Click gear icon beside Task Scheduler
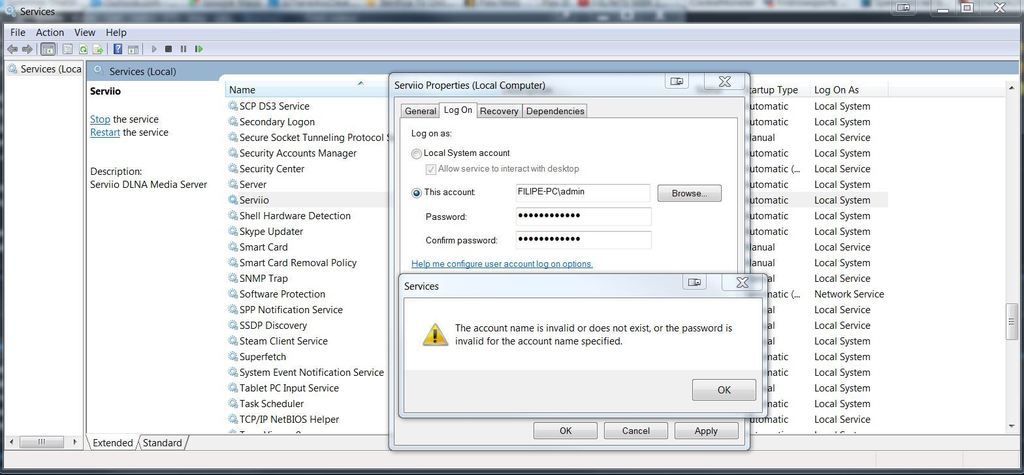This screenshot has height=475, width=1024. pyautogui.click(x=233, y=404)
